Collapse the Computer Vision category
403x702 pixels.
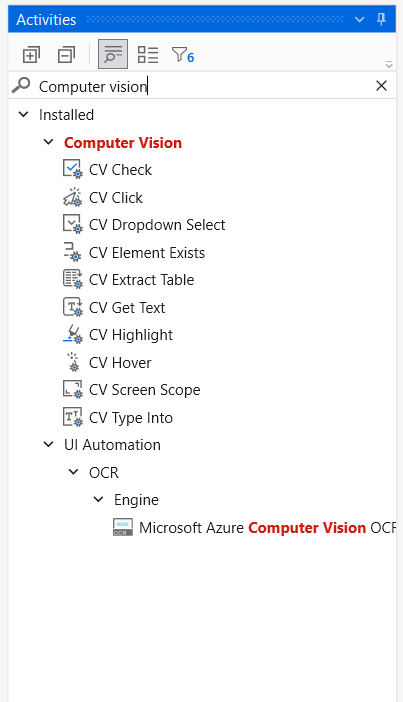[48, 142]
